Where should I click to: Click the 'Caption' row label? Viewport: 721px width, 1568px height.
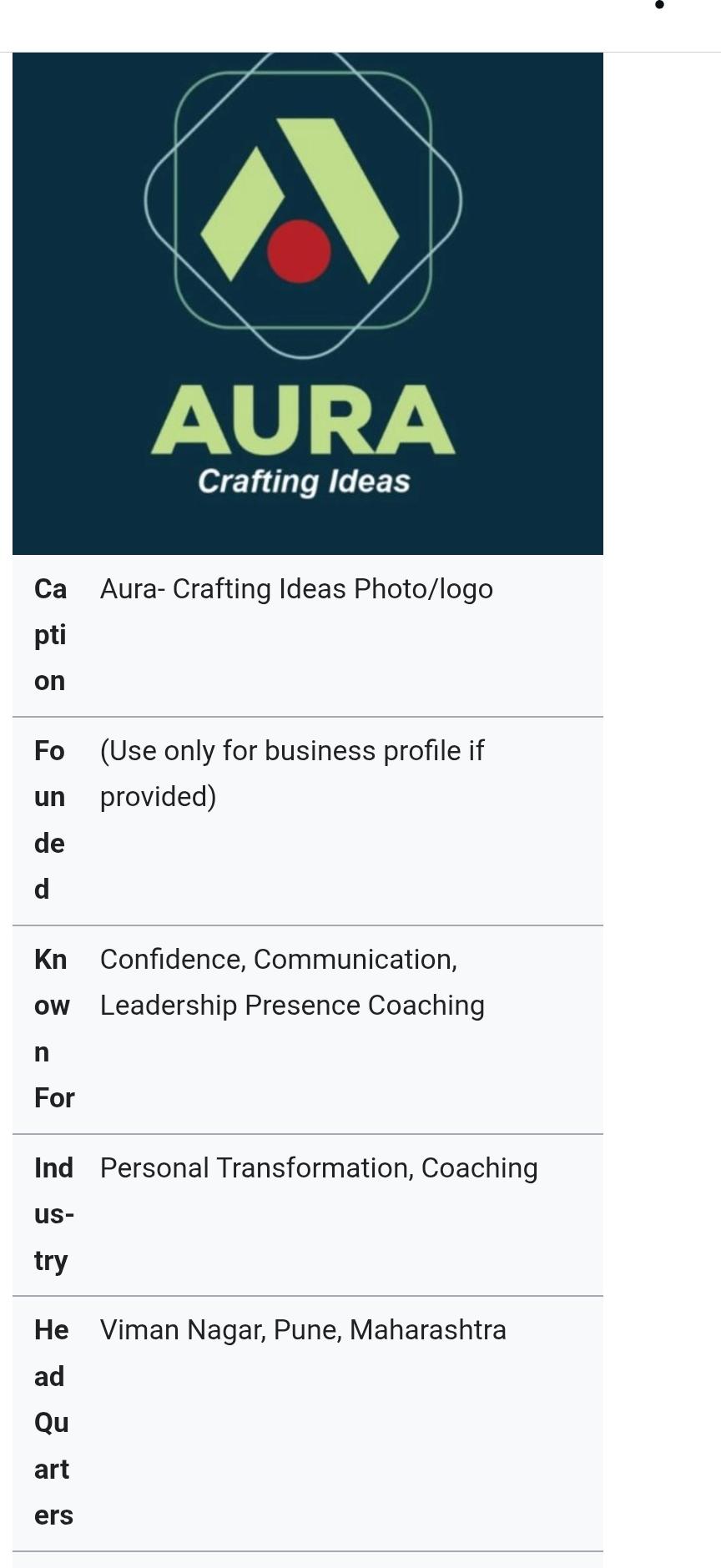pos(50,634)
